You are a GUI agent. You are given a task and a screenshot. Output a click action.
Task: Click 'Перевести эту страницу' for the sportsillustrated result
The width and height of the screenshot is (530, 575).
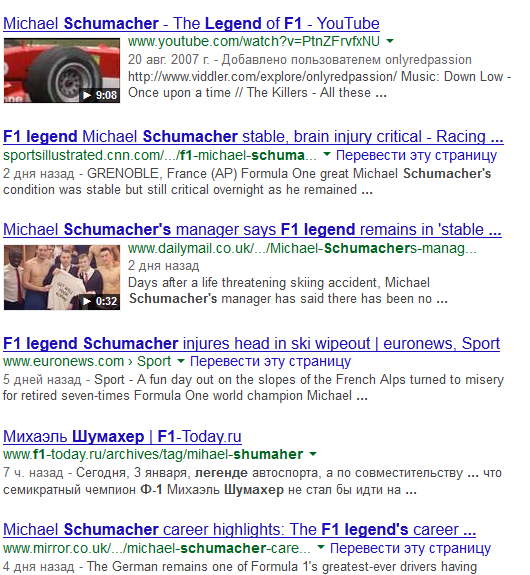(x=416, y=155)
